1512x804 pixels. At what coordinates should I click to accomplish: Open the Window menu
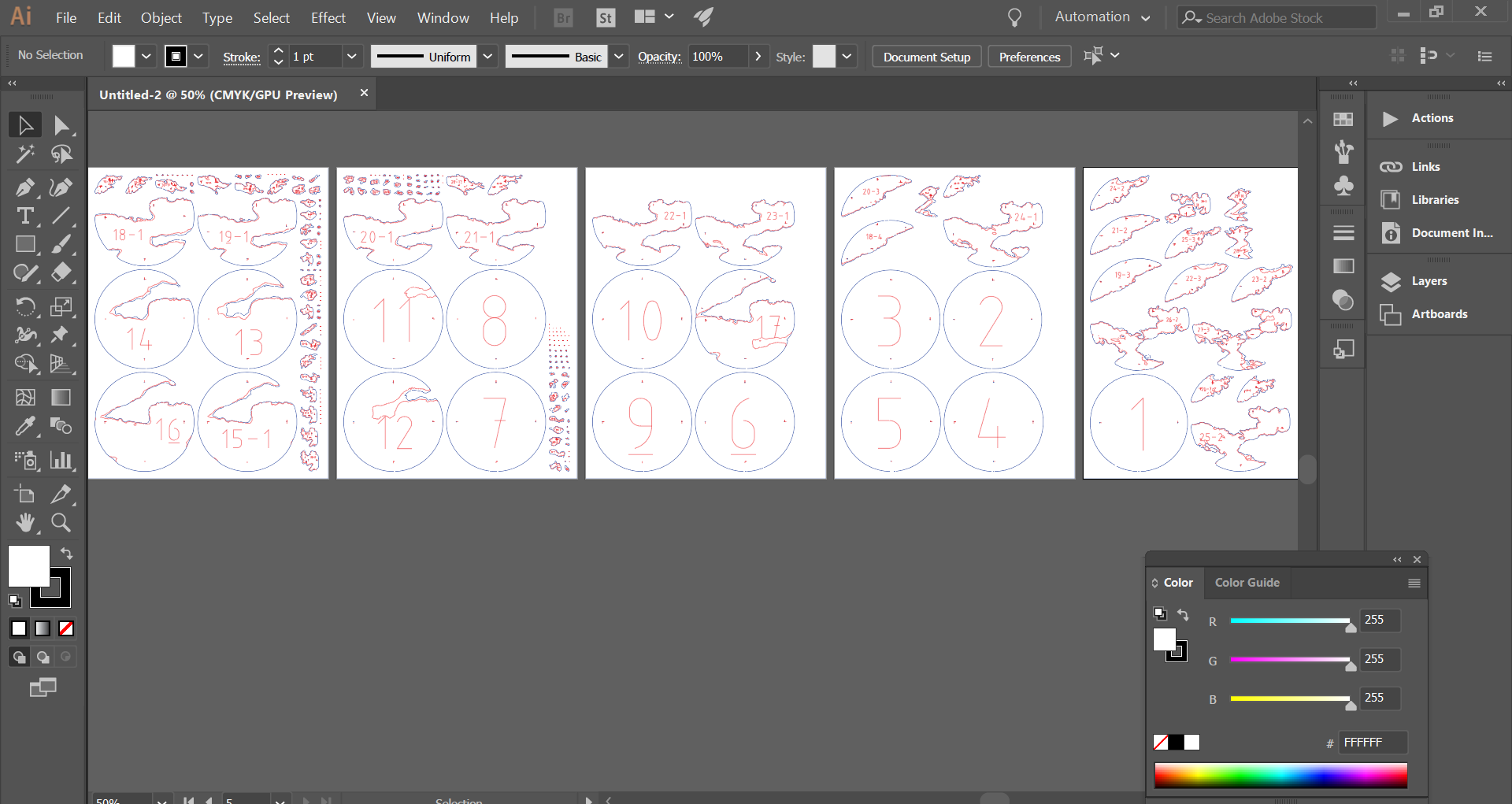(443, 17)
